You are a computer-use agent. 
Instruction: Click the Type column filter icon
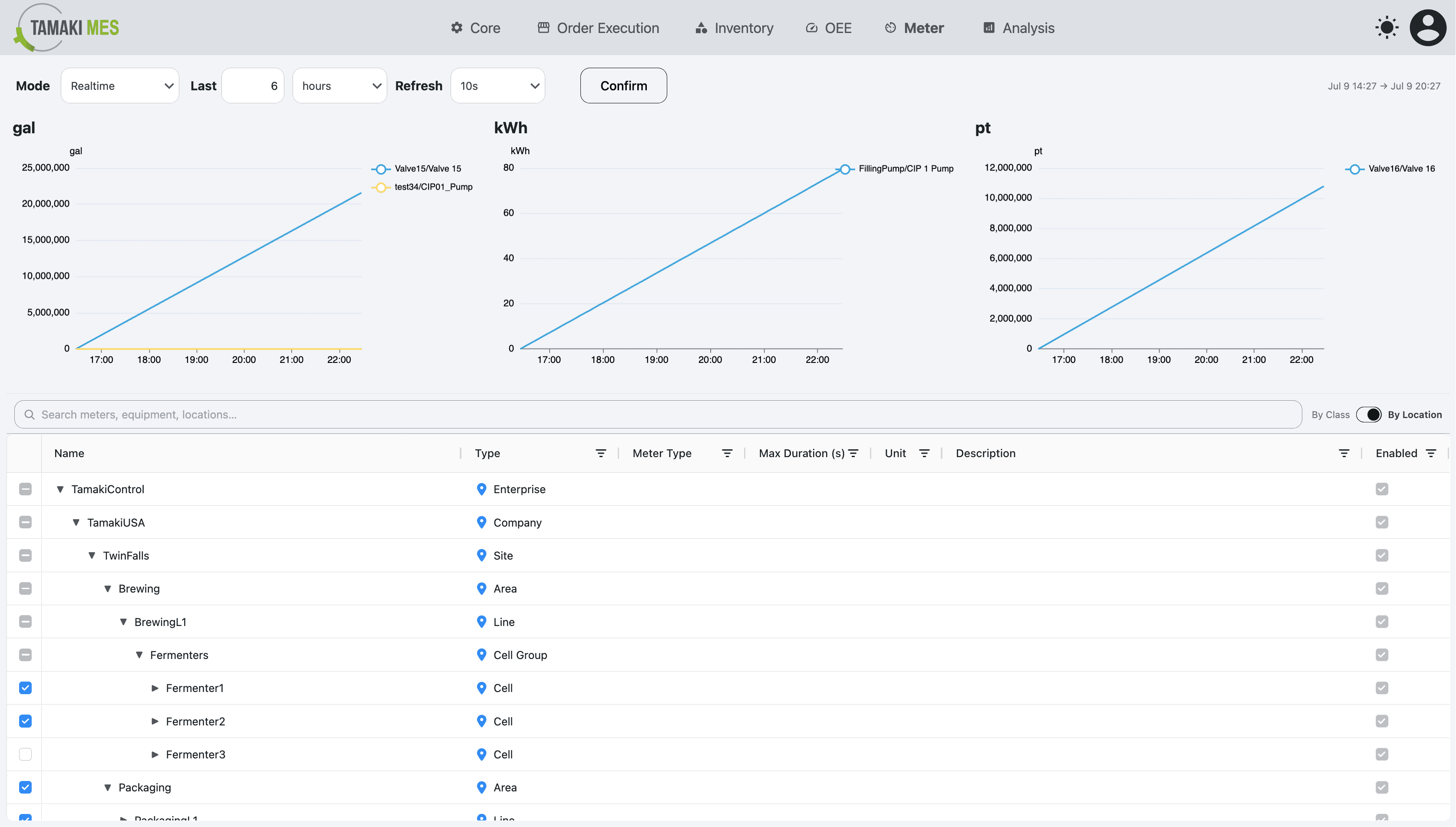click(601, 453)
